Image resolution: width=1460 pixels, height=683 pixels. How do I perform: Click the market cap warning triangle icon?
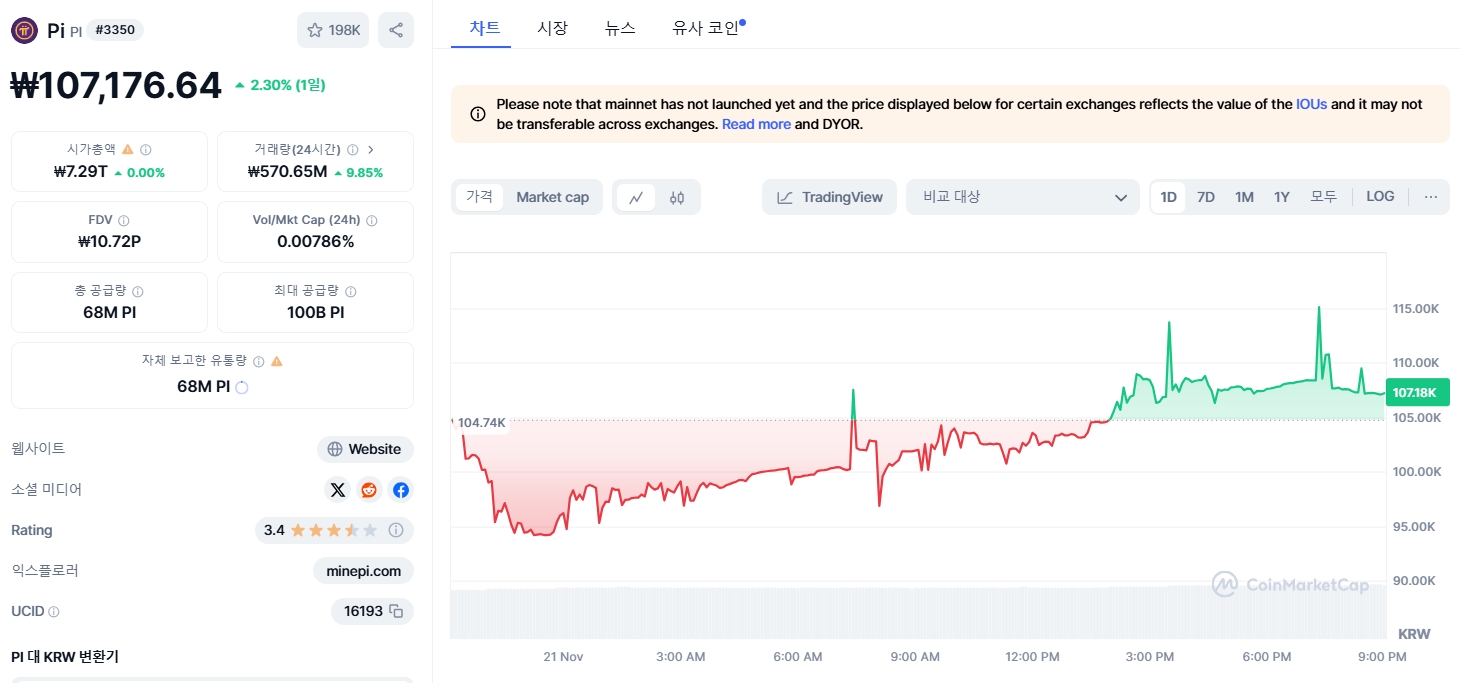click(x=127, y=149)
